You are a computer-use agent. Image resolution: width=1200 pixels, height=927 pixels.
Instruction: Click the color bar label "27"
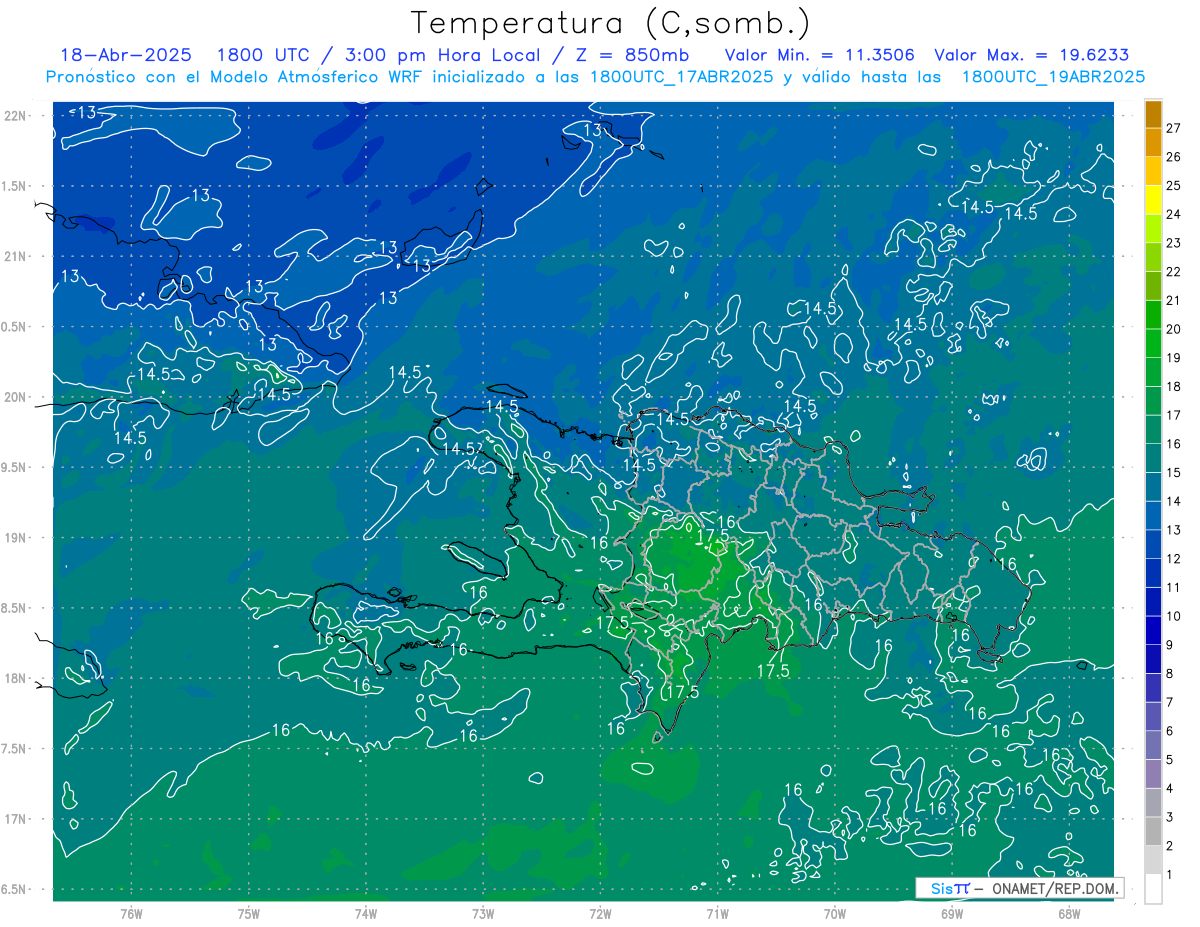click(1174, 128)
